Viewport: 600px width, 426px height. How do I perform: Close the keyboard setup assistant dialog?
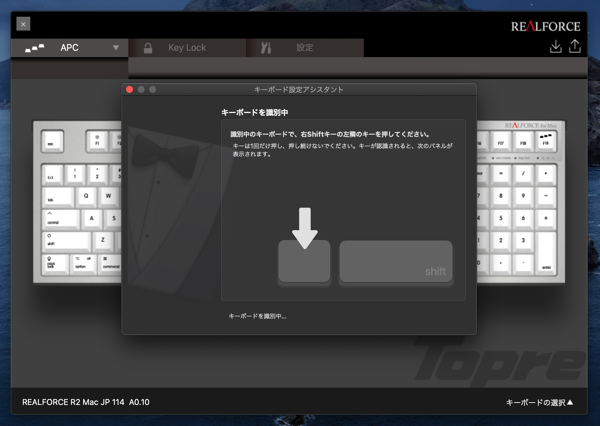pyautogui.click(x=129, y=89)
